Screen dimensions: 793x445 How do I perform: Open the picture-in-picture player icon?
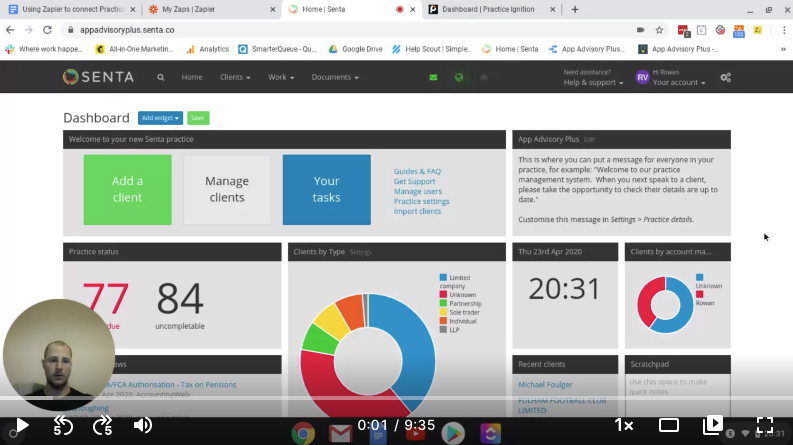(713, 425)
